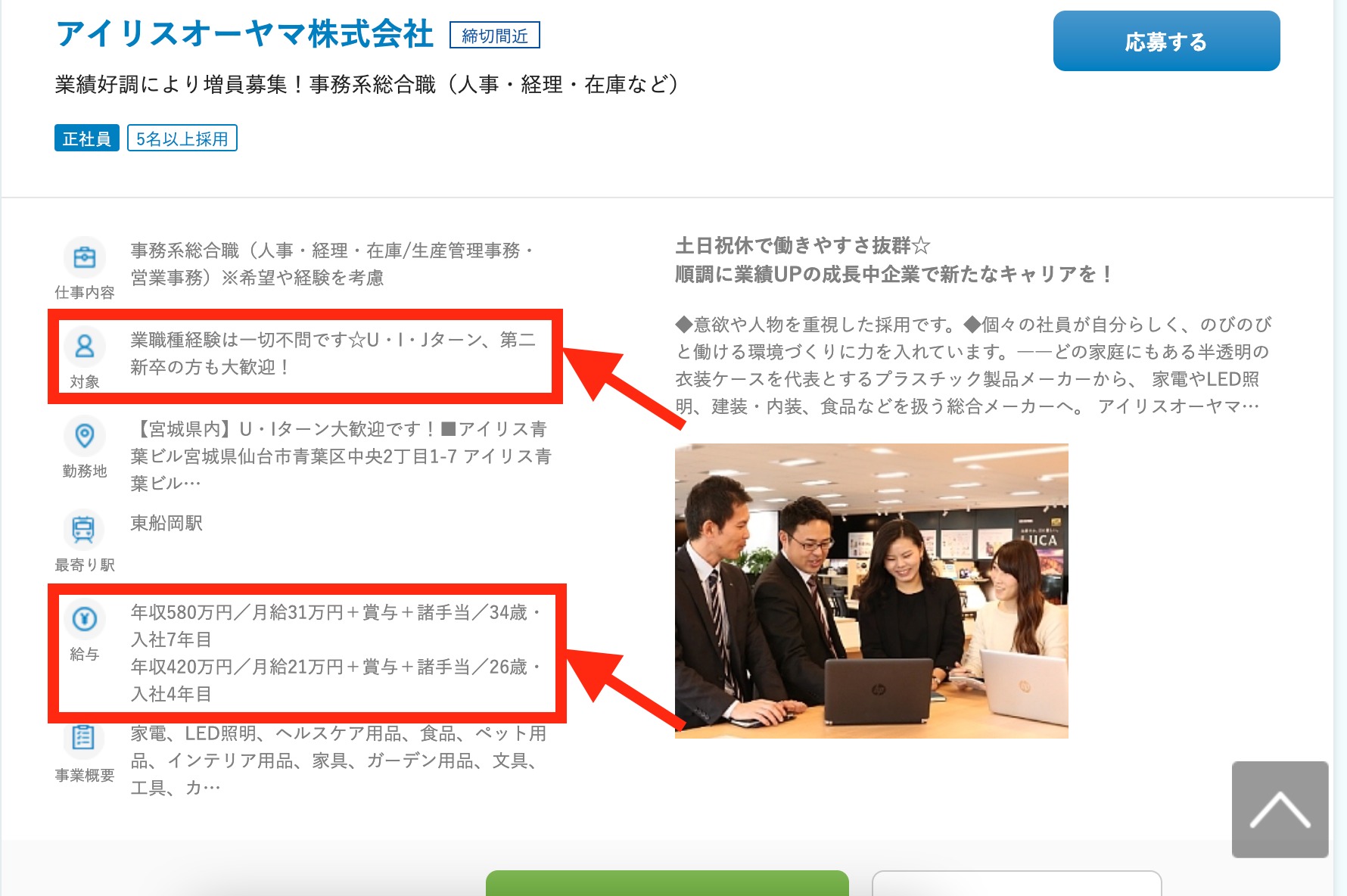Click the 土日祝休で働きやすさ抜群 heading

click(802, 246)
